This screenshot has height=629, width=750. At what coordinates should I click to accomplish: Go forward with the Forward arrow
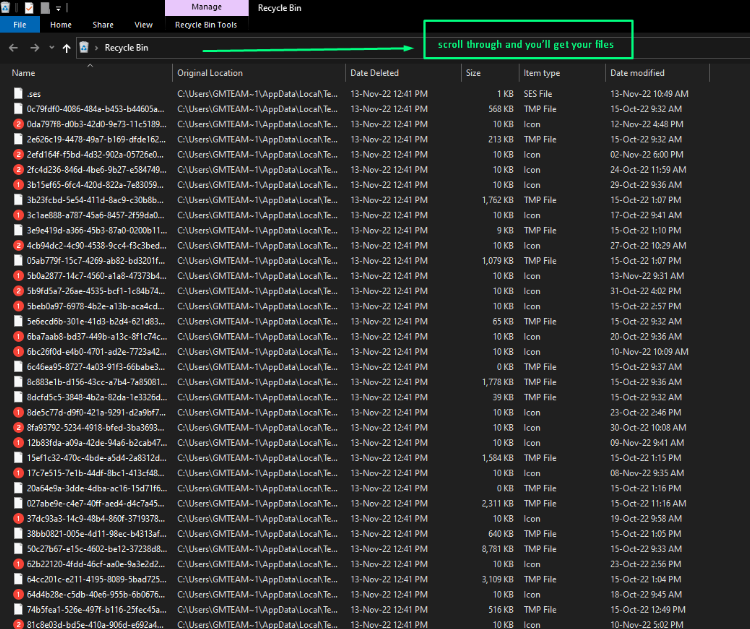click(x=34, y=48)
